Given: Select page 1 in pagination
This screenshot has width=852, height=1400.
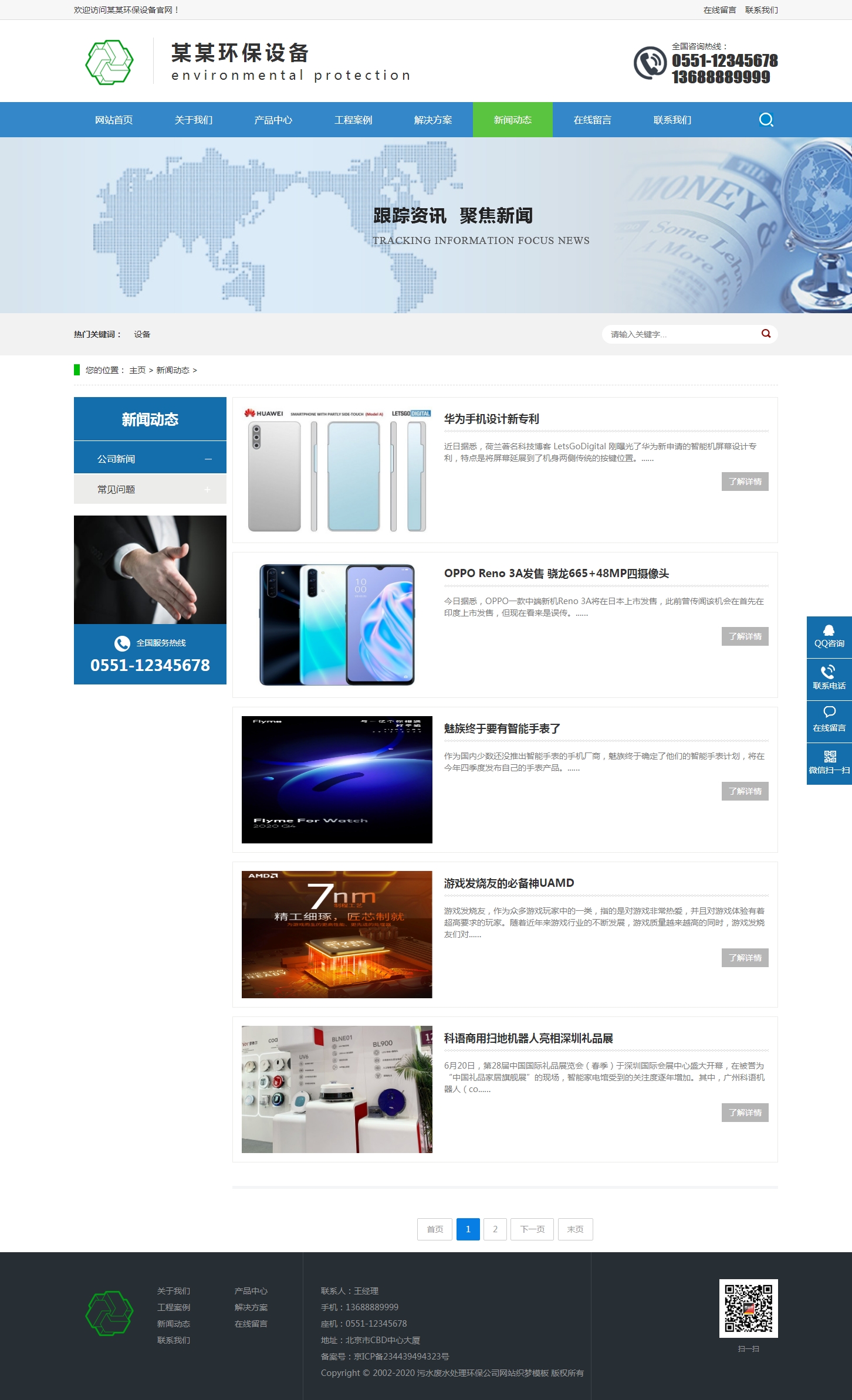Looking at the screenshot, I should [468, 1229].
